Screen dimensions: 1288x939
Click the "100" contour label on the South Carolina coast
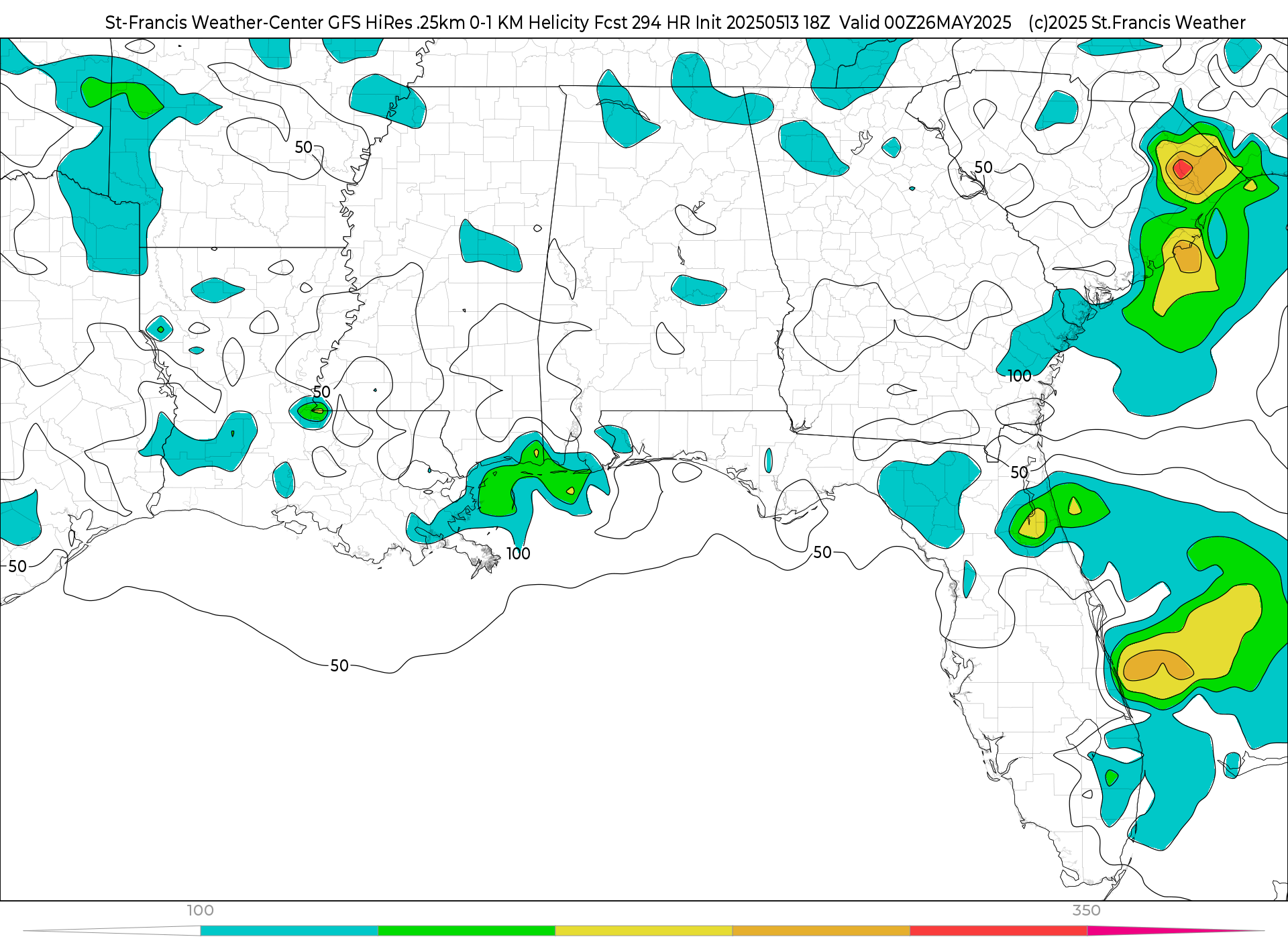1019,376
